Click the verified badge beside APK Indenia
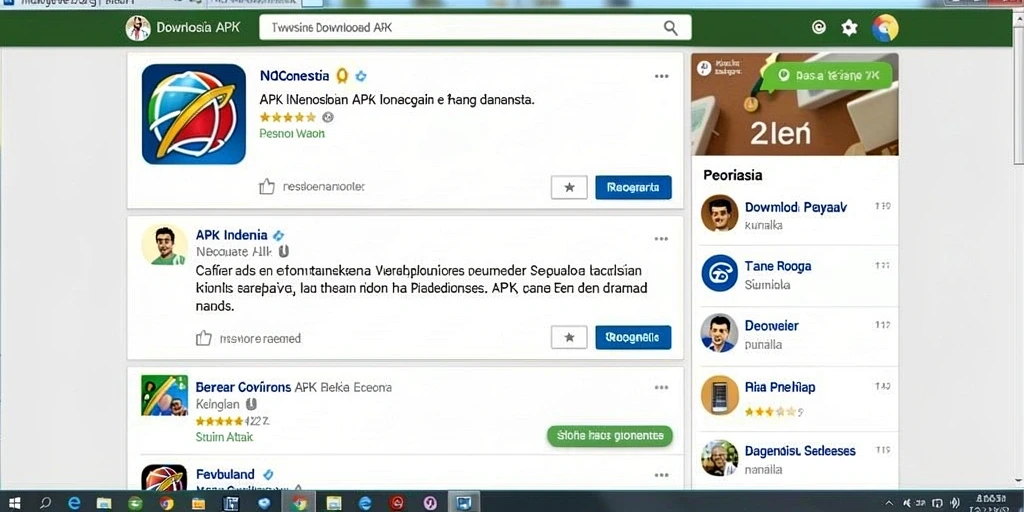The image size is (1024, 512). click(278, 235)
